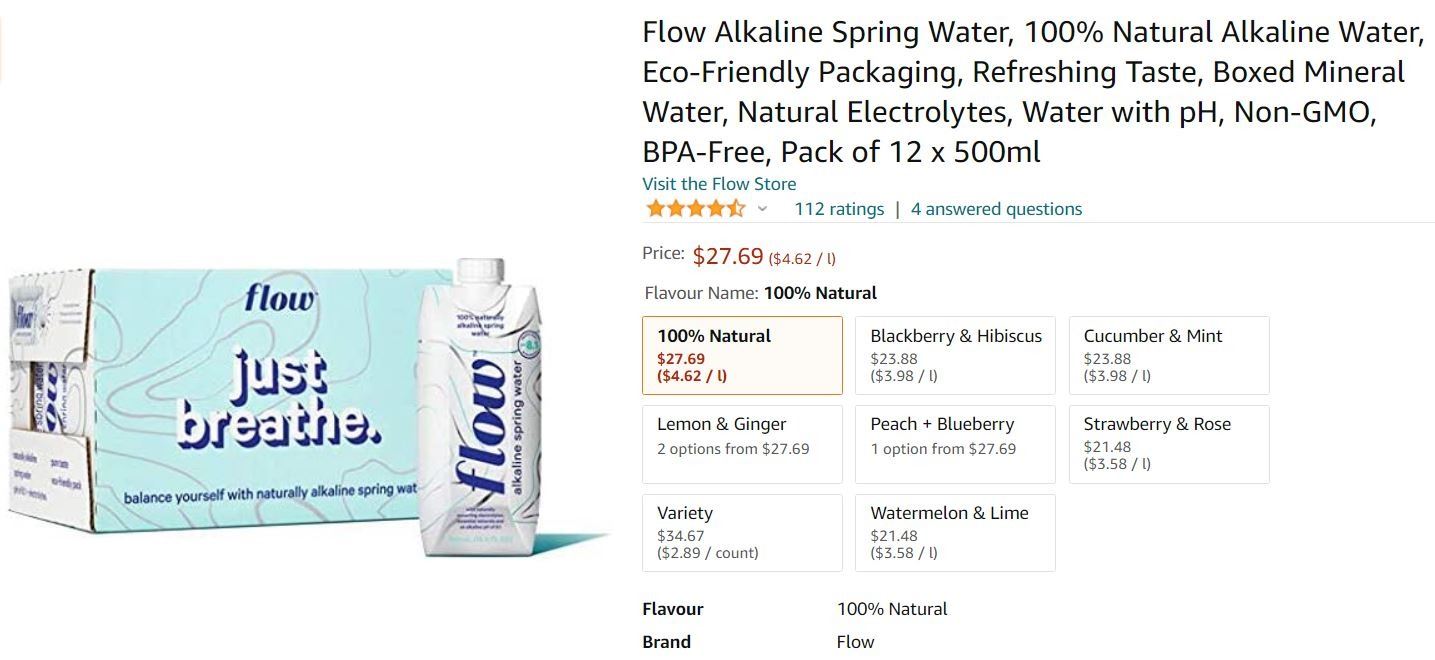Open the 4 answered questions link
The height and width of the screenshot is (660, 1435).
pyautogui.click(x=996, y=209)
